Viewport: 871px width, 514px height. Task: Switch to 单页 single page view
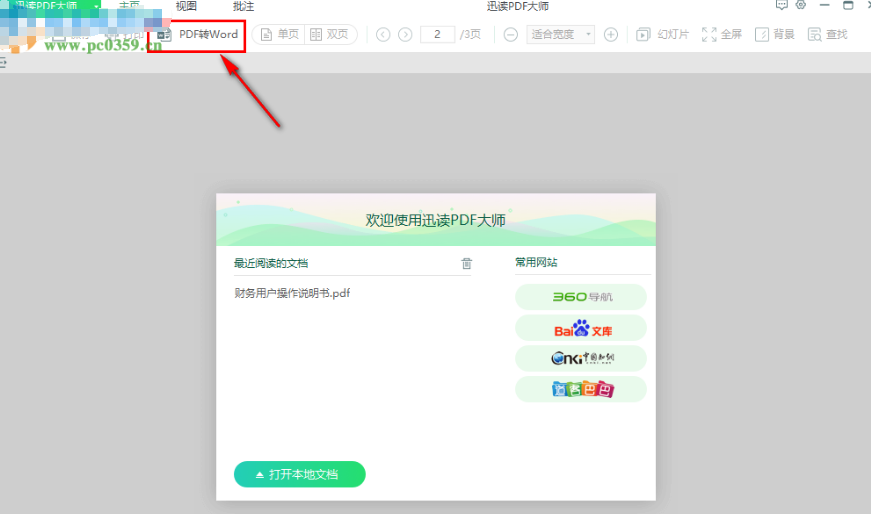tap(279, 34)
